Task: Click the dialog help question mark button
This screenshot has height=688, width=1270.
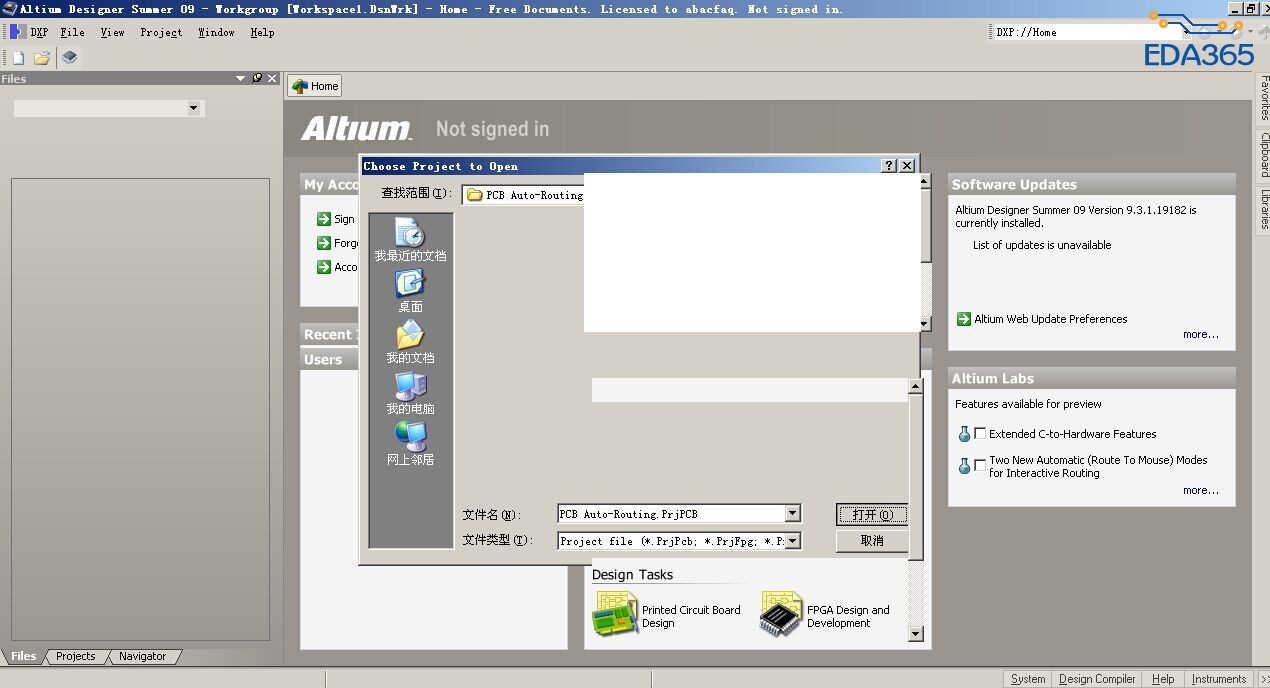Action: pyautogui.click(x=889, y=166)
